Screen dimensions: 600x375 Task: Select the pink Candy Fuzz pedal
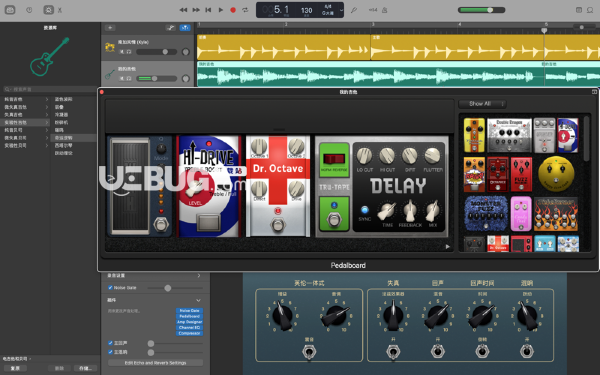click(521, 214)
